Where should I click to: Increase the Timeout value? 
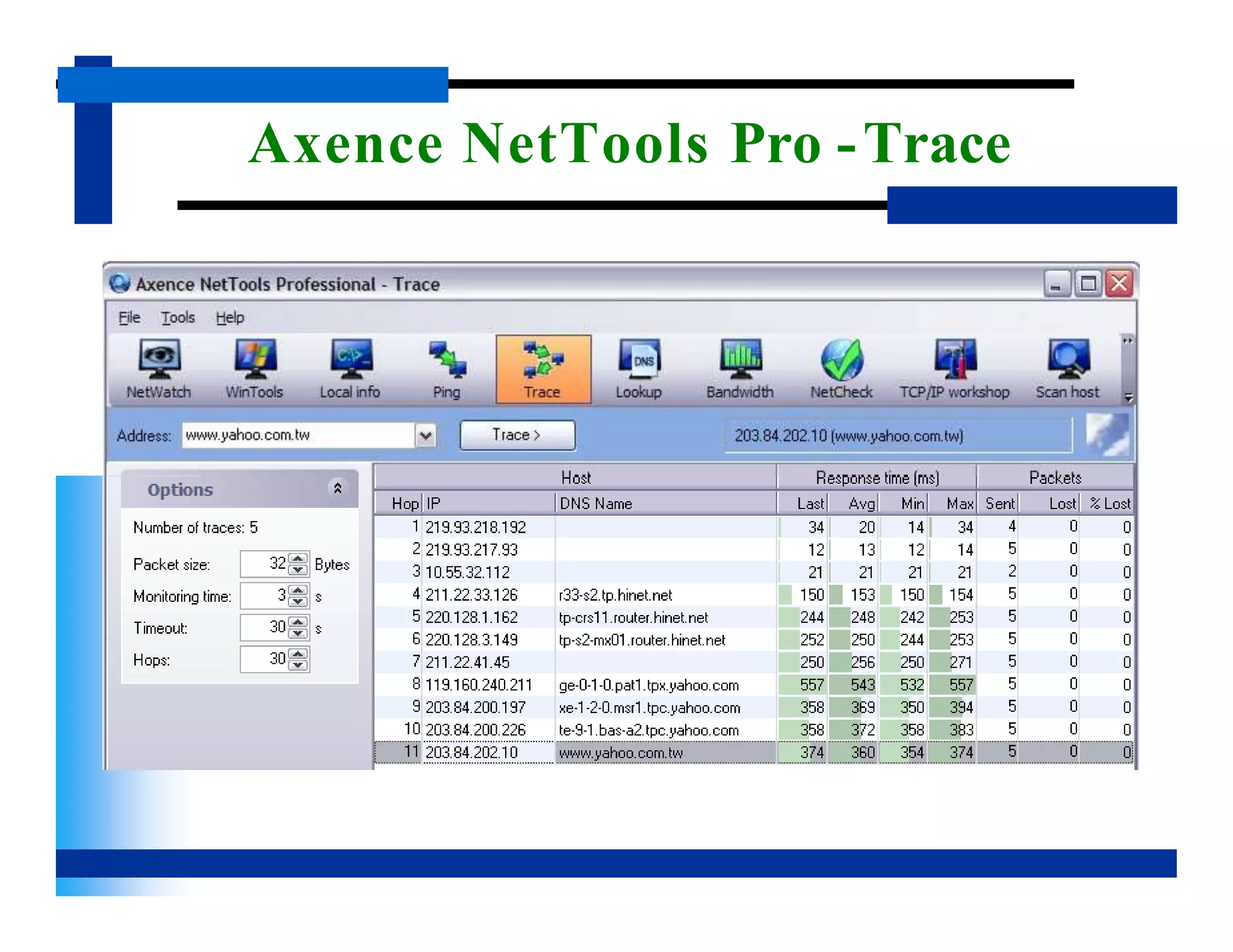[x=298, y=622]
